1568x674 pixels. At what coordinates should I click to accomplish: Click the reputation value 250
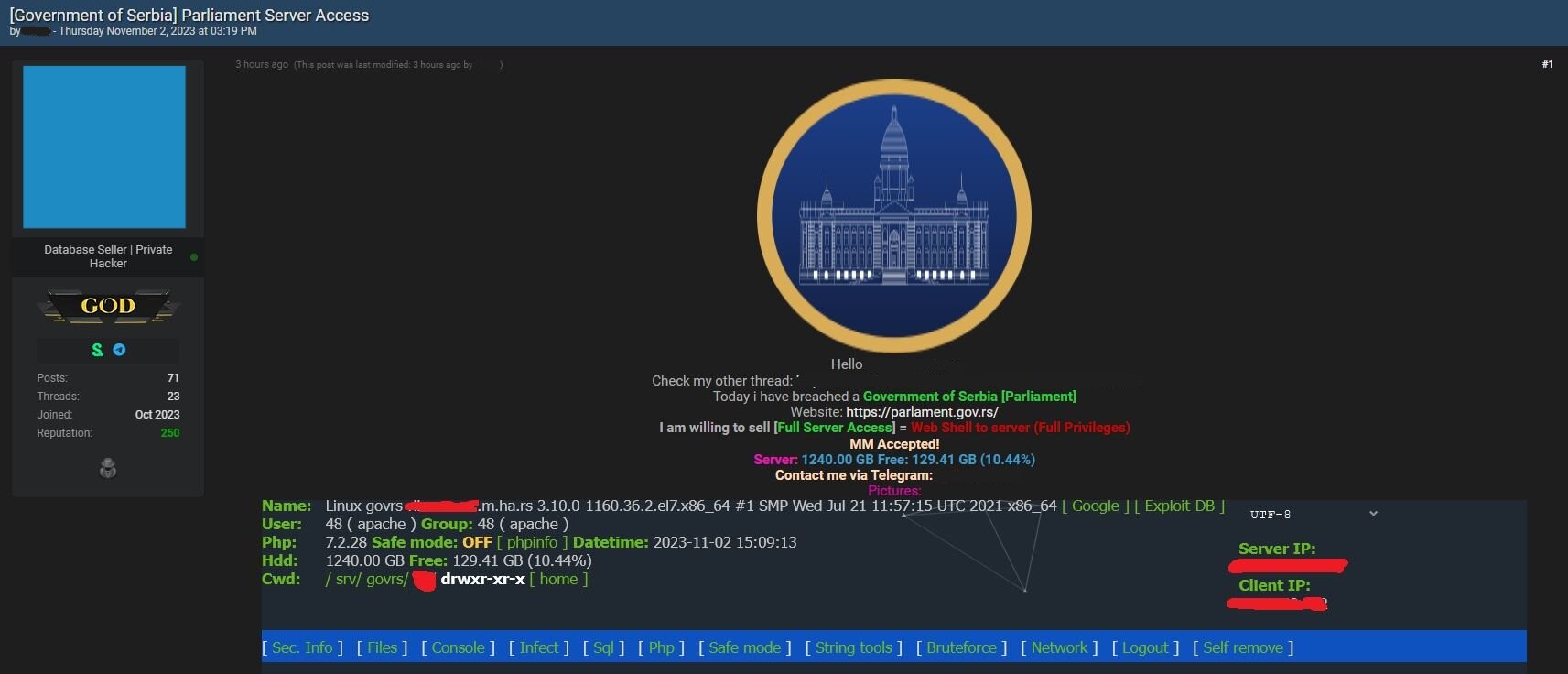pos(170,433)
